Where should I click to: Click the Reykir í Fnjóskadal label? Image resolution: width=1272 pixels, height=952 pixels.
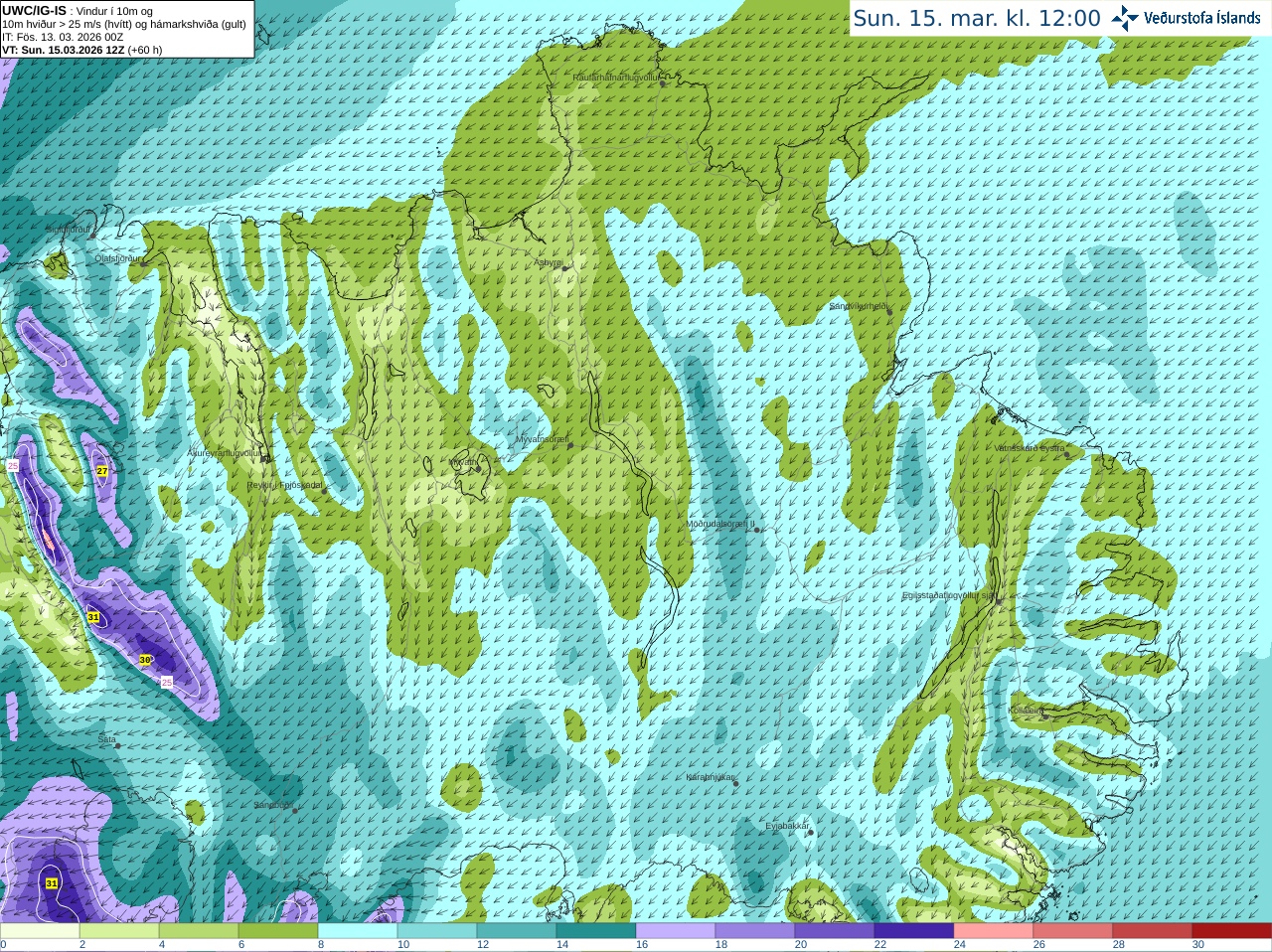click(x=285, y=486)
